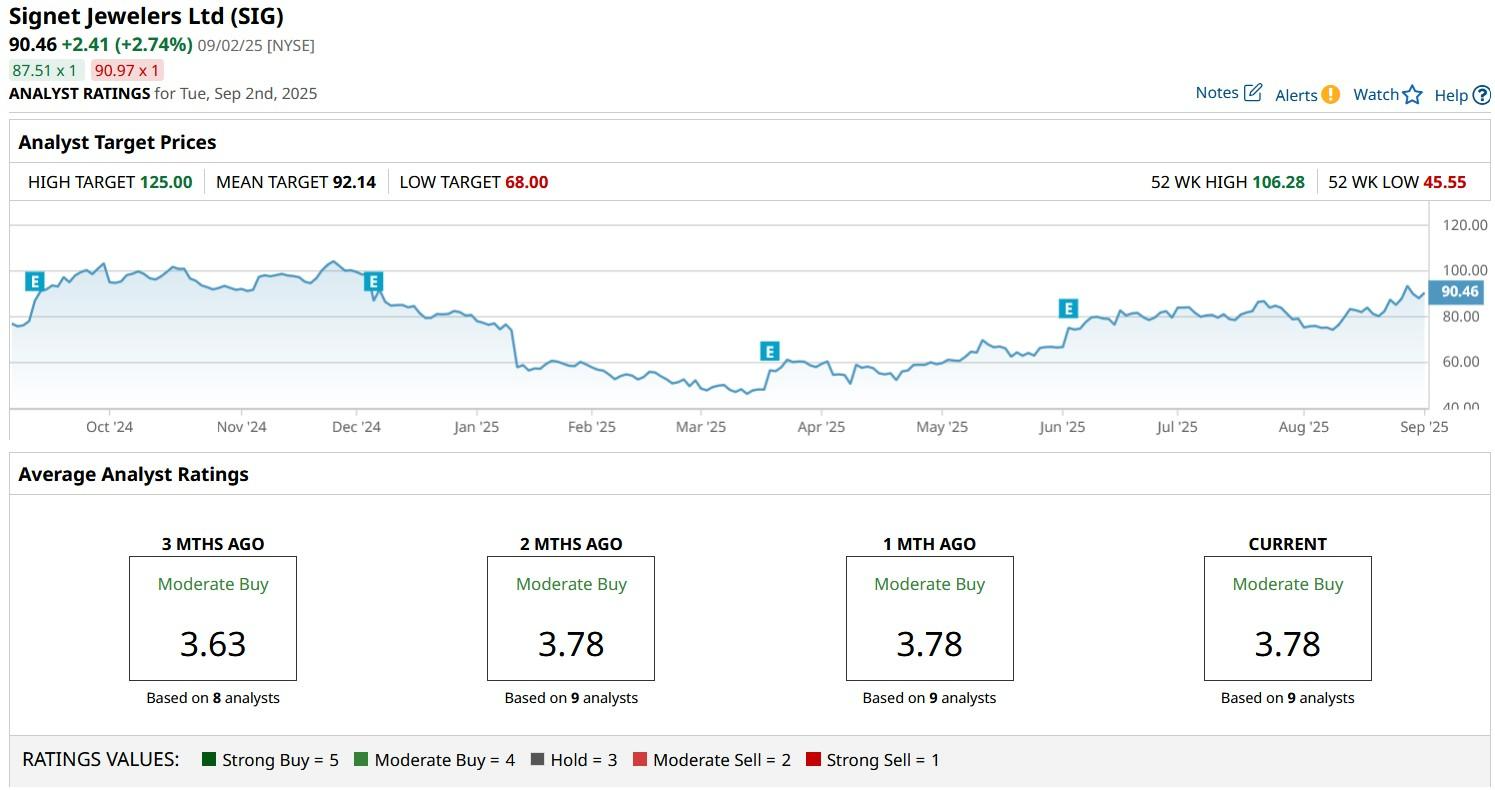The image size is (1495, 790).
Task: Select the CURRENT rating box
Action: click(1287, 618)
